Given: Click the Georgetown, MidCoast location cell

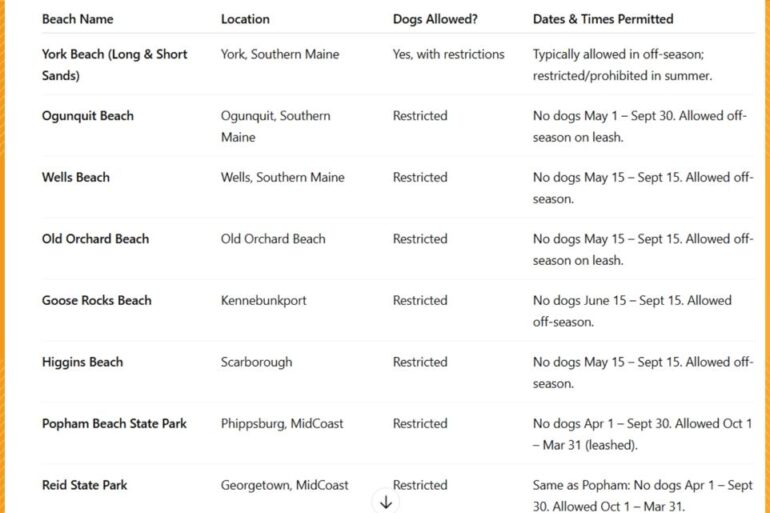Looking at the screenshot, I should 284,485.
